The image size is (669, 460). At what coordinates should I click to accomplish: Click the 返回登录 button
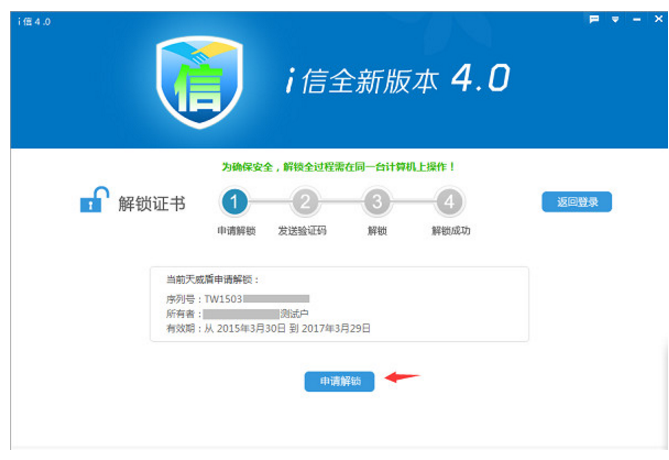(576, 202)
